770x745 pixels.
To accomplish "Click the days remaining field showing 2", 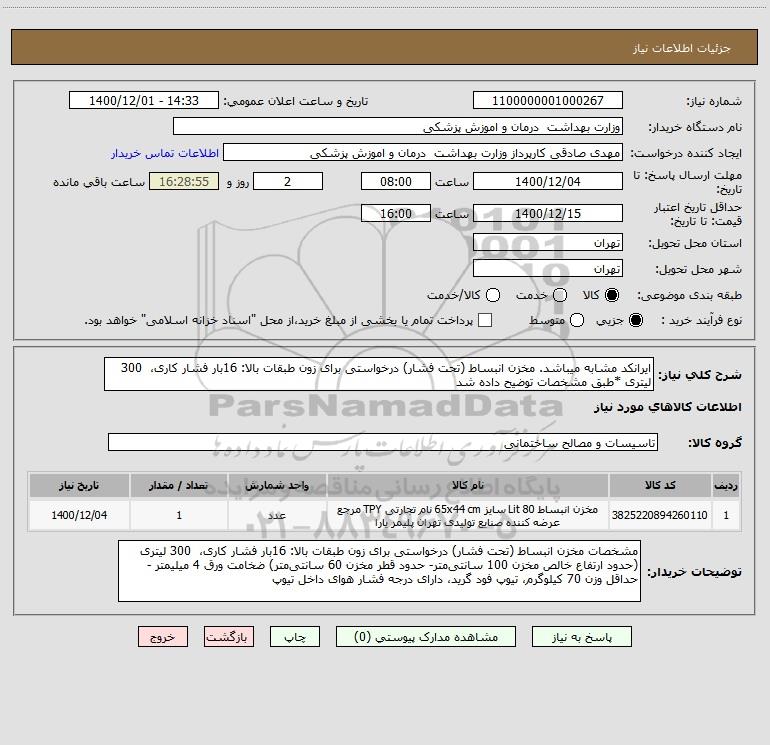I will pyautogui.click(x=288, y=181).
